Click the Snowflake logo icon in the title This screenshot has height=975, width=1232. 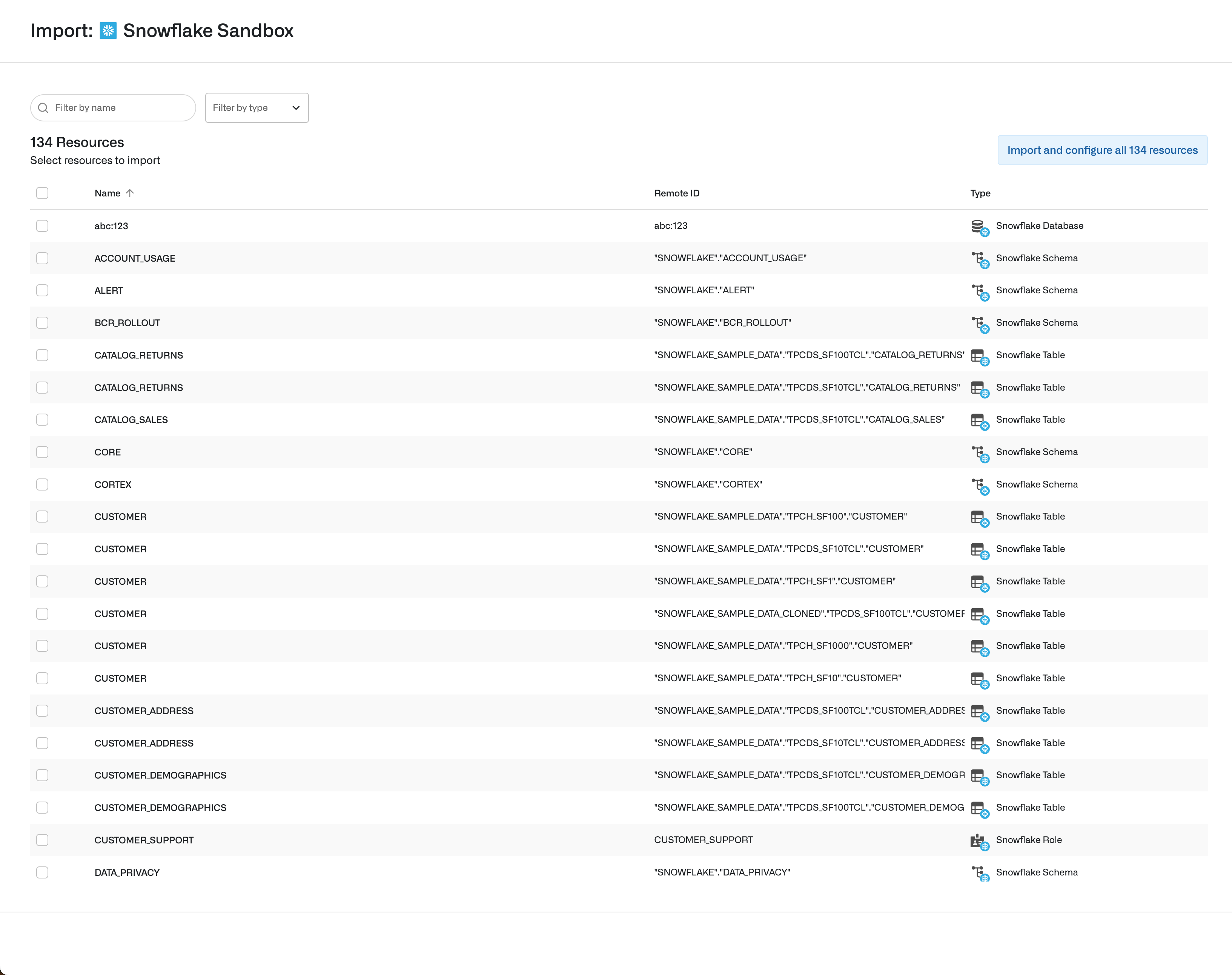point(108,31)
